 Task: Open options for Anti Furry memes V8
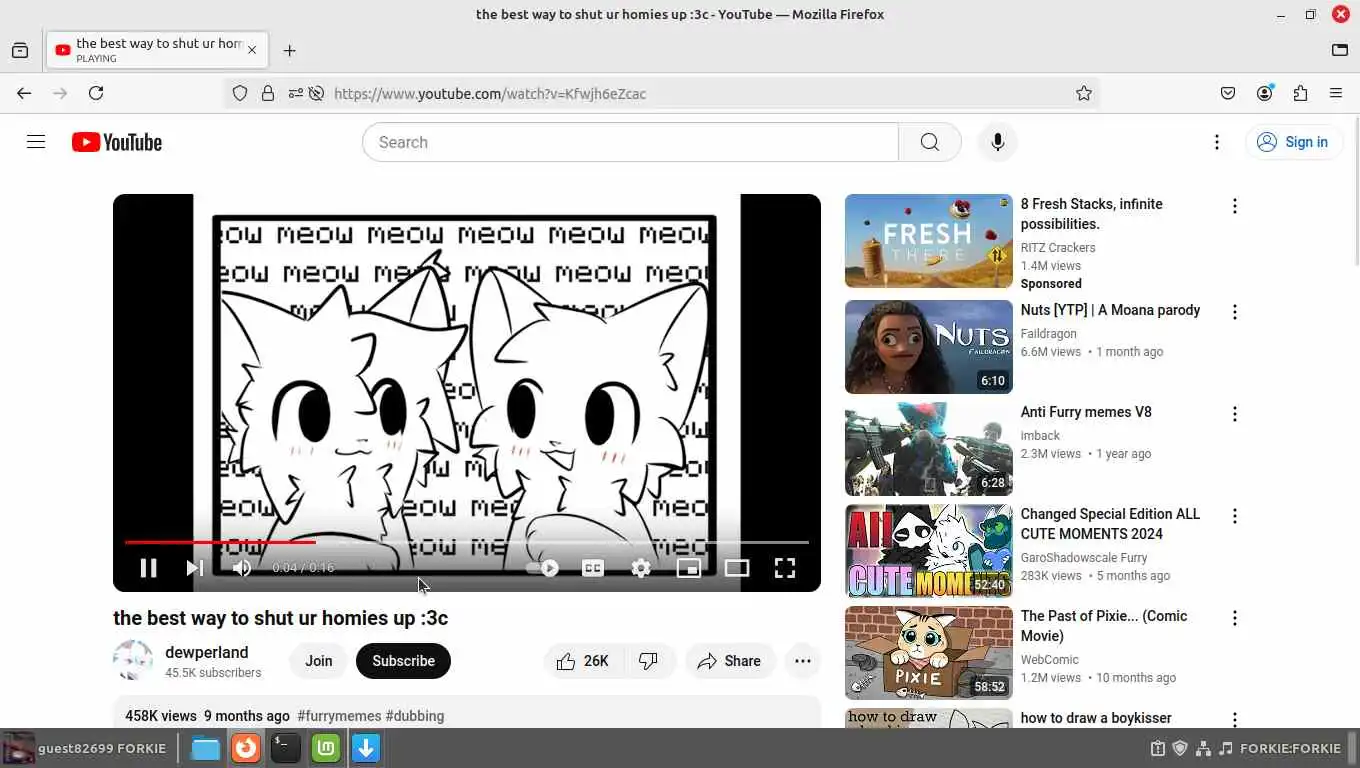[x=1235, y=414]
